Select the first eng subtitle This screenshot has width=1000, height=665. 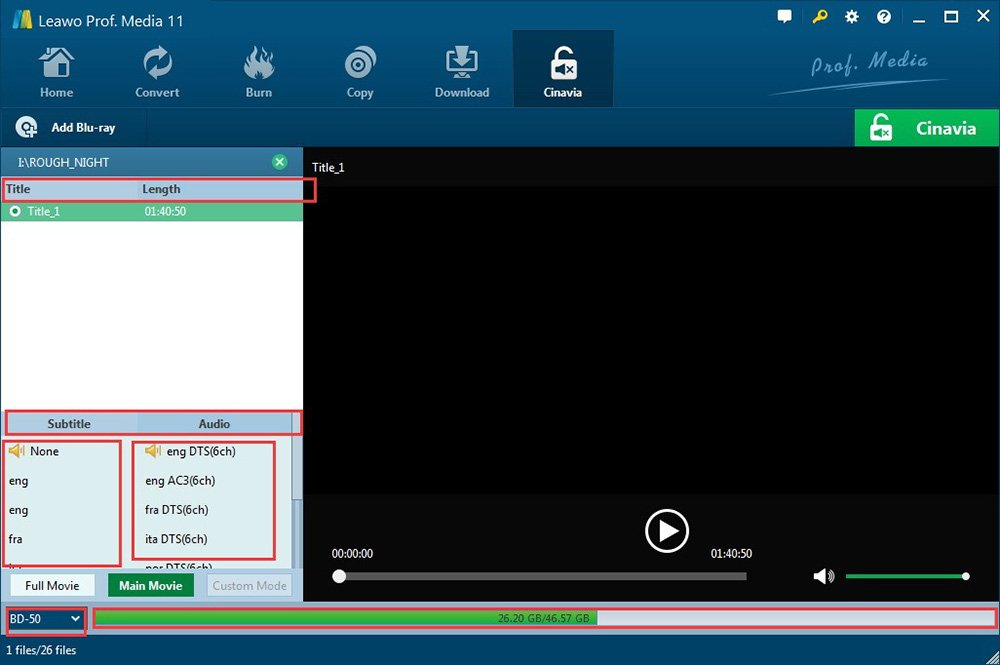[18, 481]
